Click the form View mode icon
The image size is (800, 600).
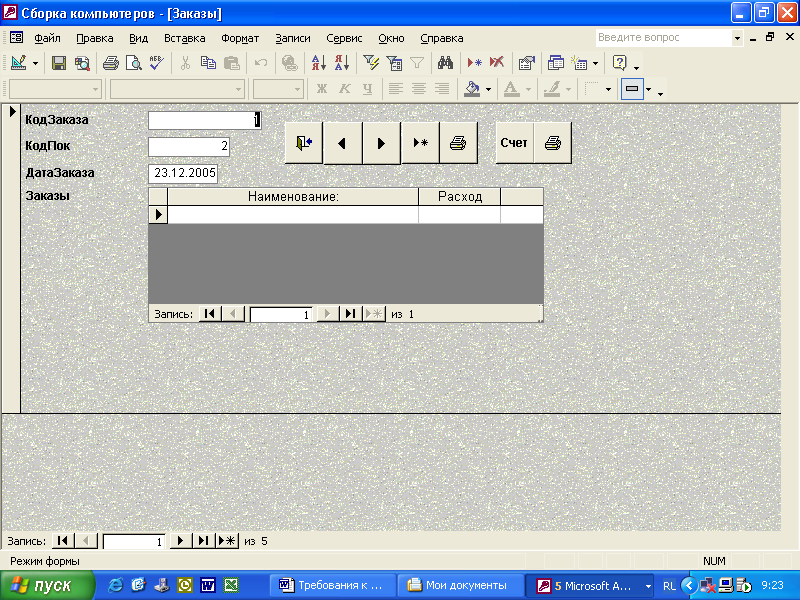pos(19,63)
